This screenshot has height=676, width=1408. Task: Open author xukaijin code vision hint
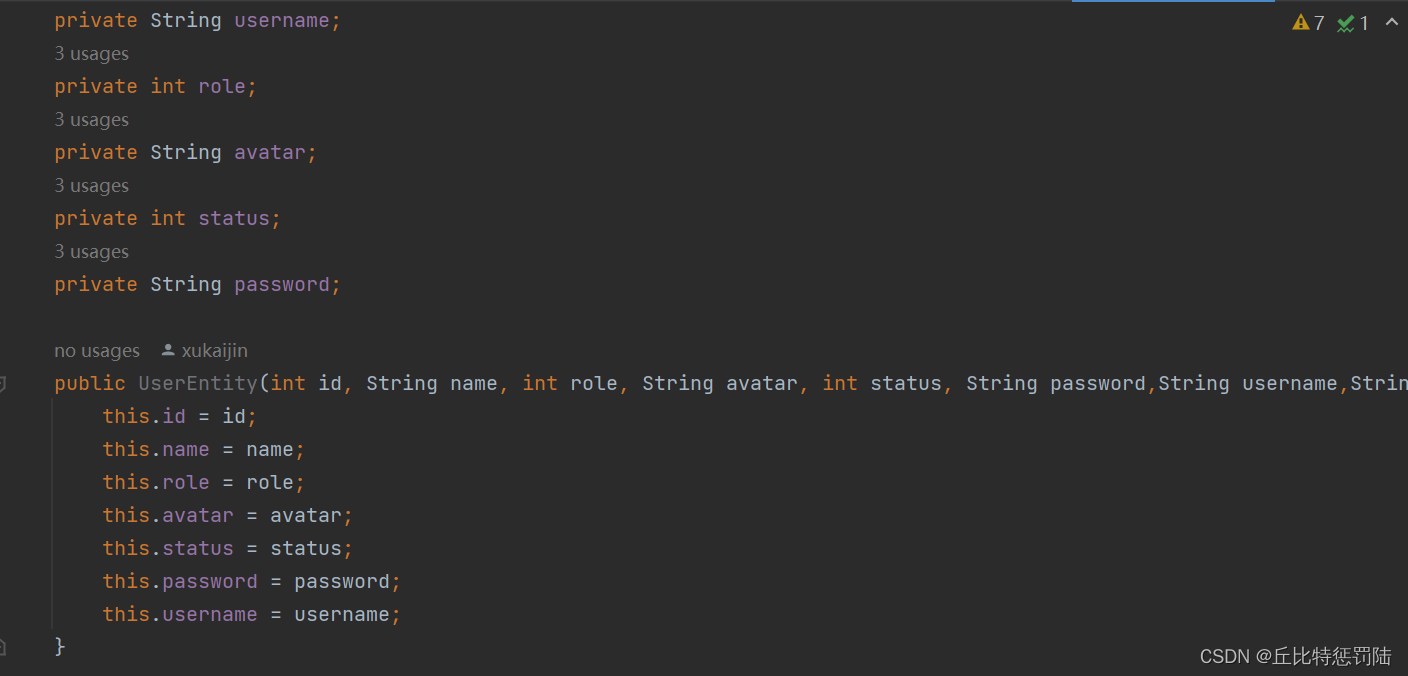click(214, 350)
